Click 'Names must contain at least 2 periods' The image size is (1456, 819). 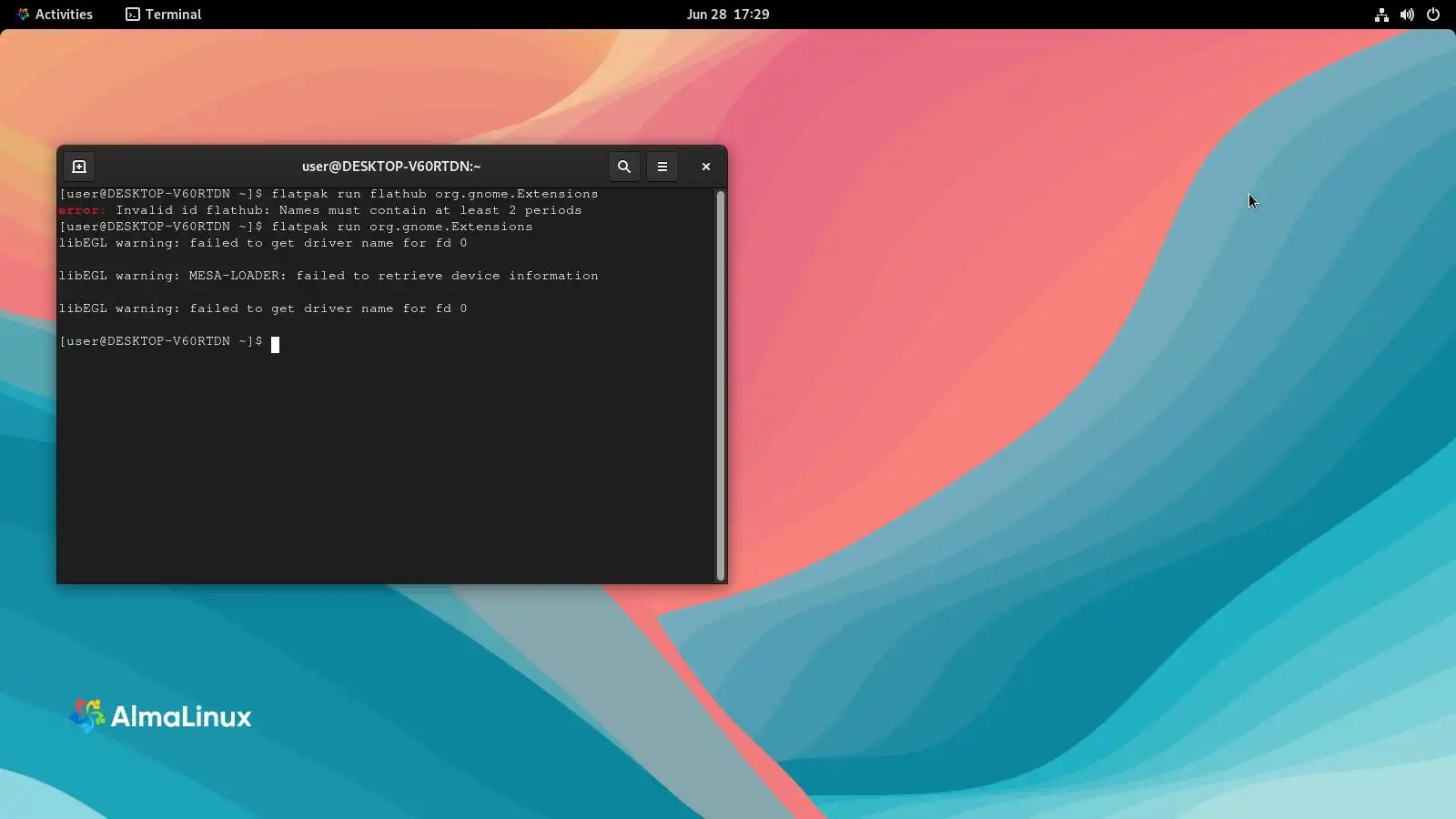[x=430, y=210]
